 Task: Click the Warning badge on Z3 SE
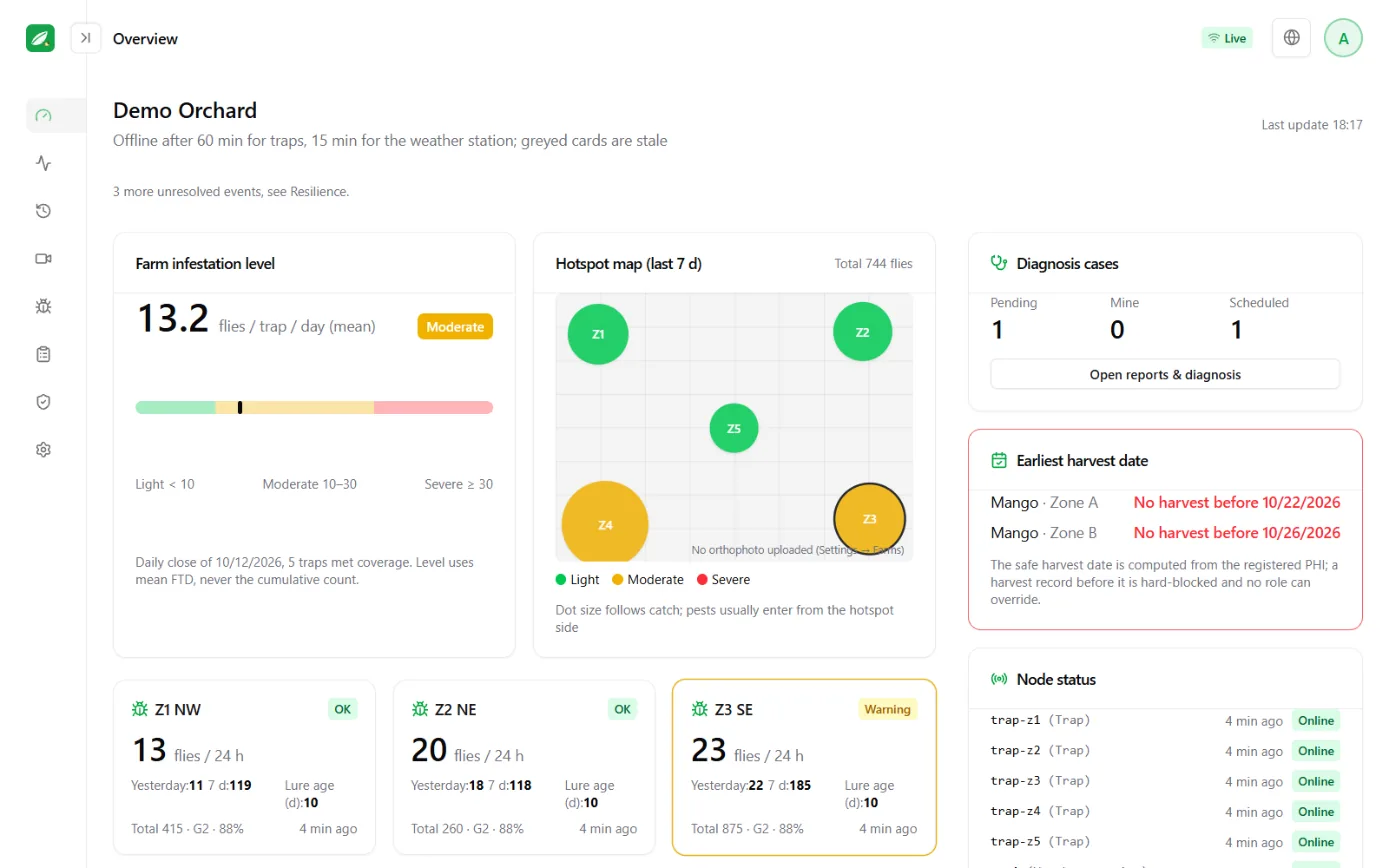click(x=887, y=709)
